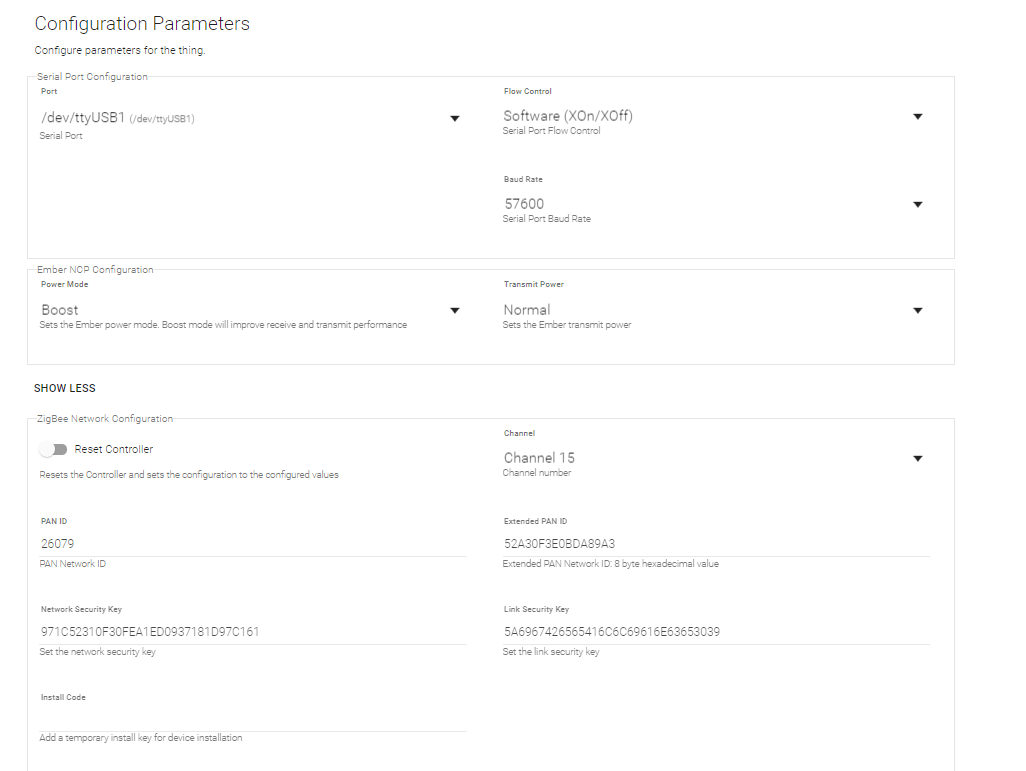Collapse settings with SHOW LESS
Viewport: 1026px width, 771px height.
click(x=65, y=388)
